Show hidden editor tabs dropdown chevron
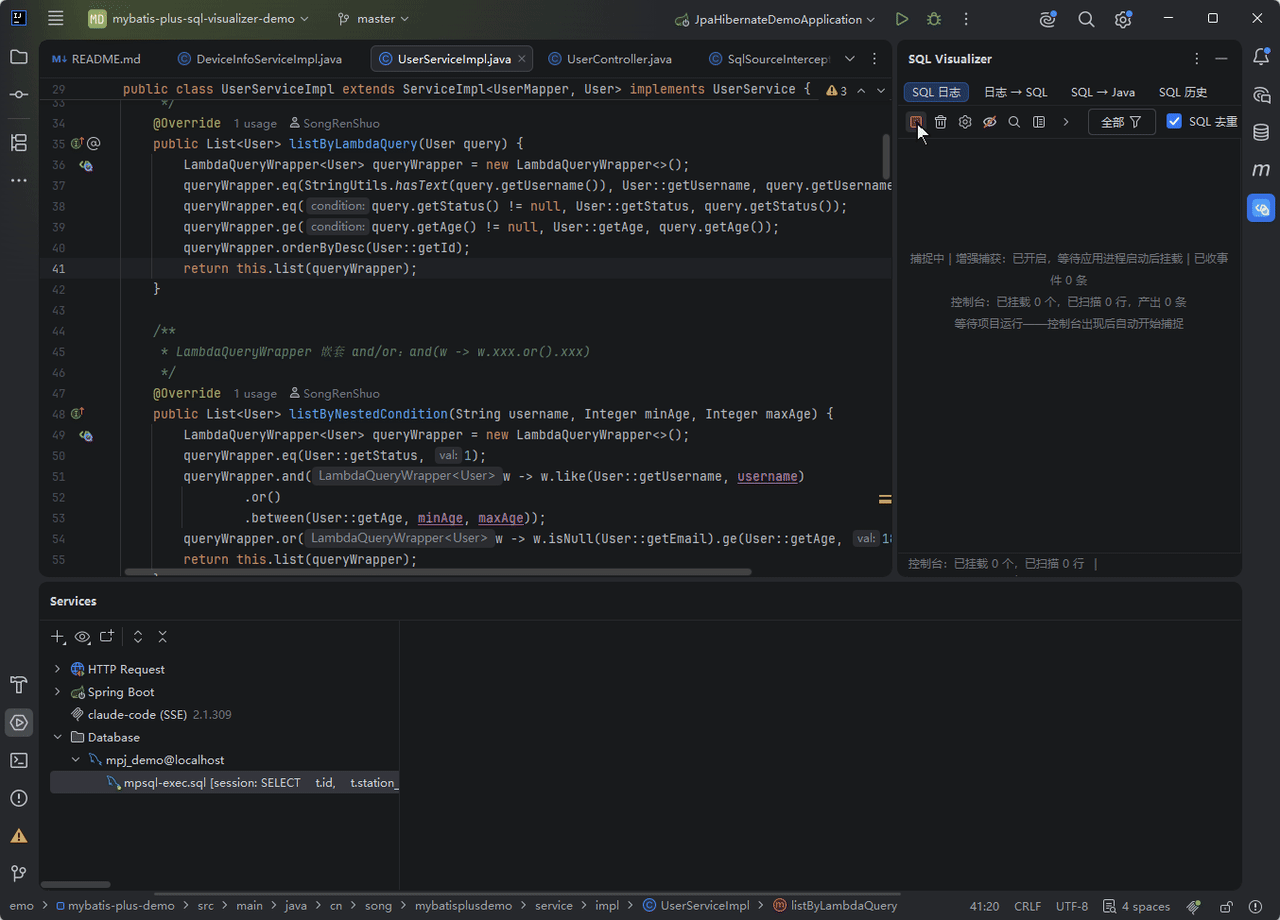The height and width of the screenshot is (920, 1280). click(x=849, y=59)
